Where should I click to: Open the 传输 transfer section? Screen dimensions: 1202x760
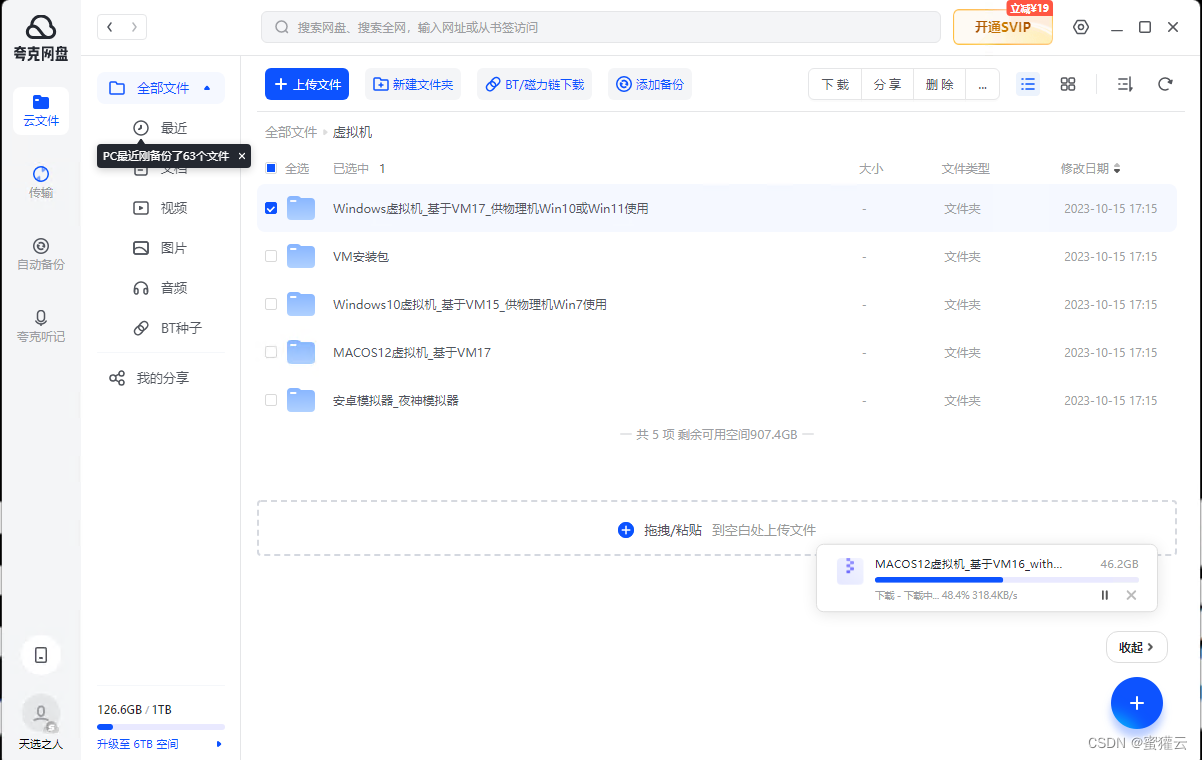click(41, 182)
